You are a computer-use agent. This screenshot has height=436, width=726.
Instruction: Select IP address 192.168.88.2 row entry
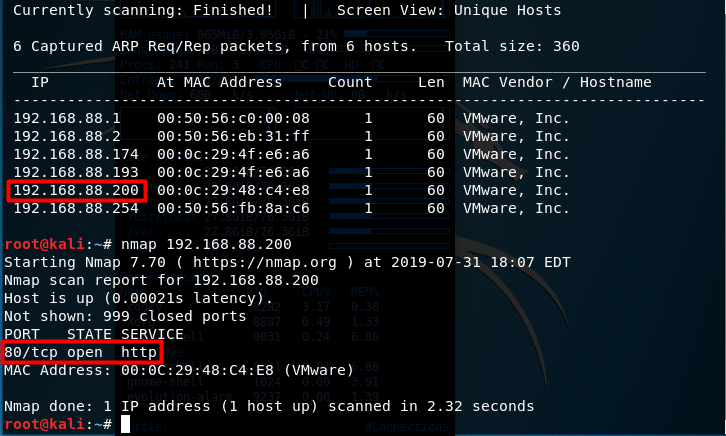pos(67,137)
